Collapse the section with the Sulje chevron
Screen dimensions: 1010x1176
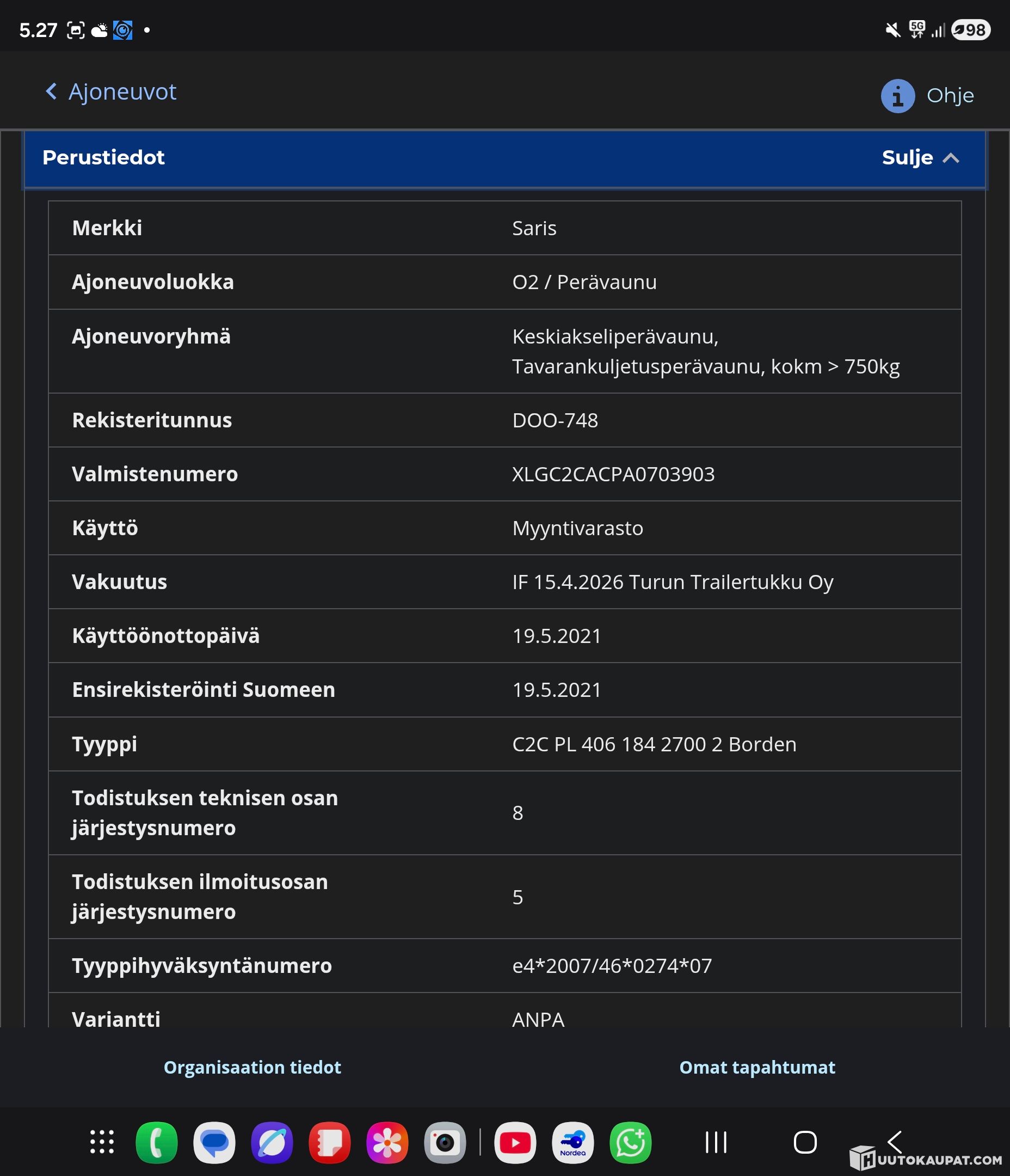coord(951,158)
